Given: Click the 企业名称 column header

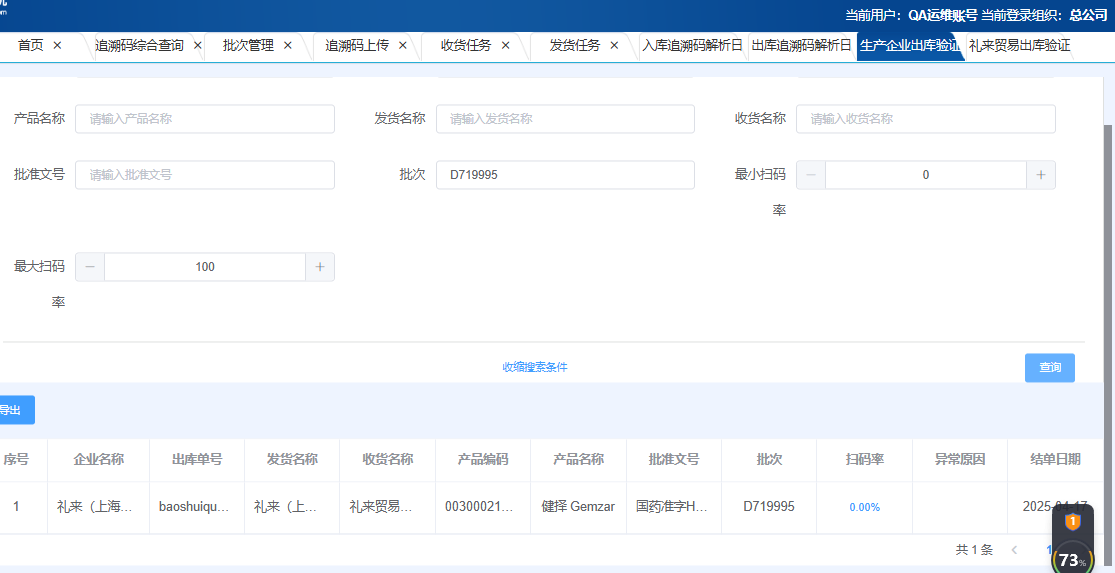Looking at the screenshot, I should 99,459.
